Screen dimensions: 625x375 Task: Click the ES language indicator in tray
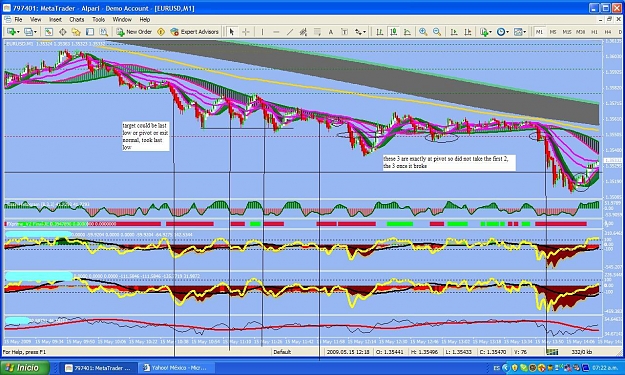pos(497,368)
